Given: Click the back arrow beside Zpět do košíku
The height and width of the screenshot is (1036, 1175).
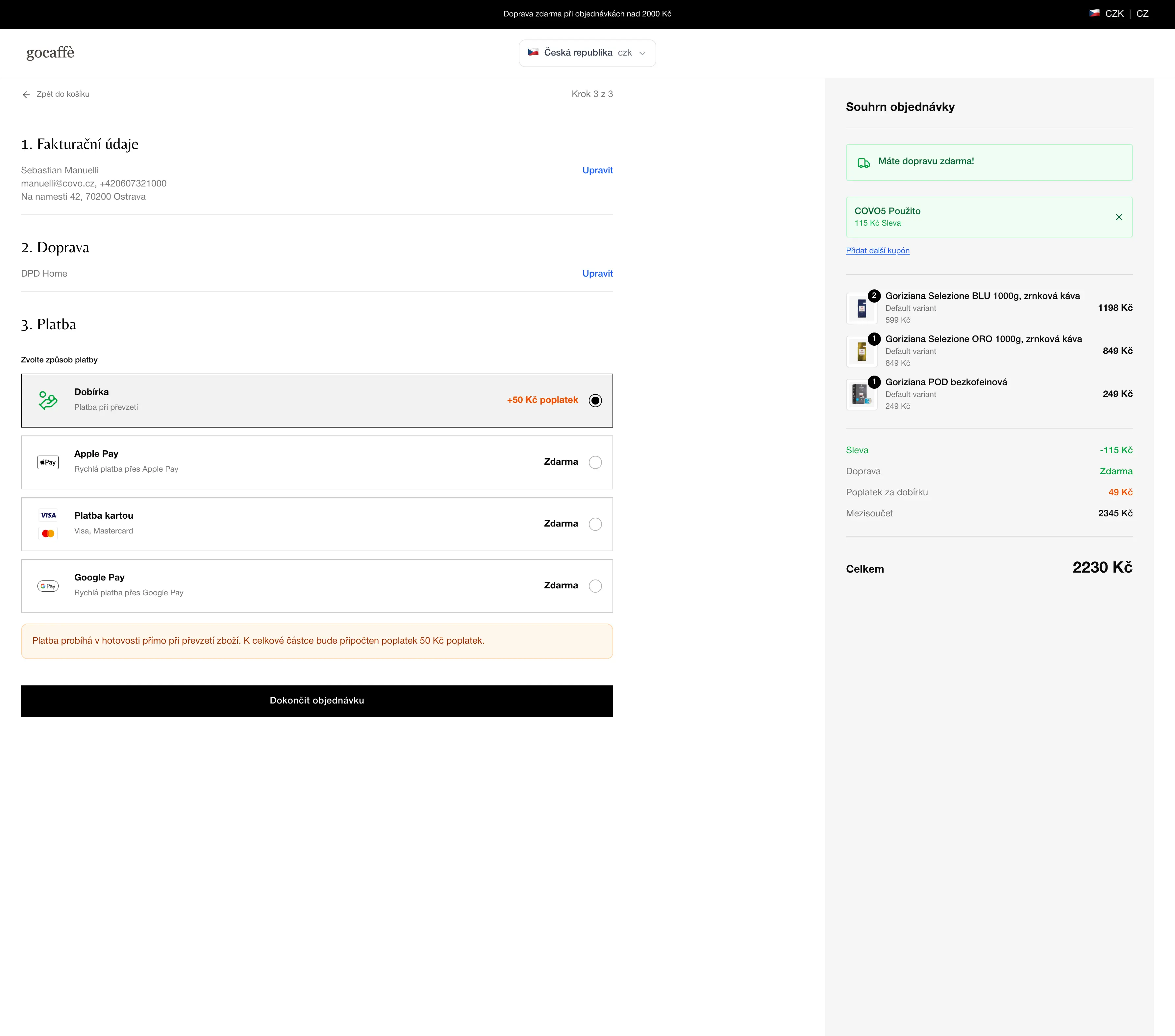Looking at the screenshot, I should pos(26,94).
